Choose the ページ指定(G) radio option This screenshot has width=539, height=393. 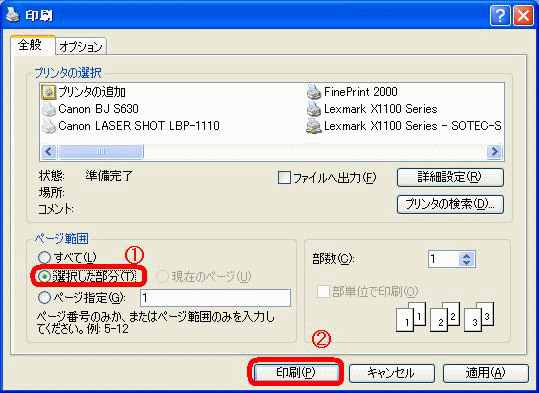(44, 298)
